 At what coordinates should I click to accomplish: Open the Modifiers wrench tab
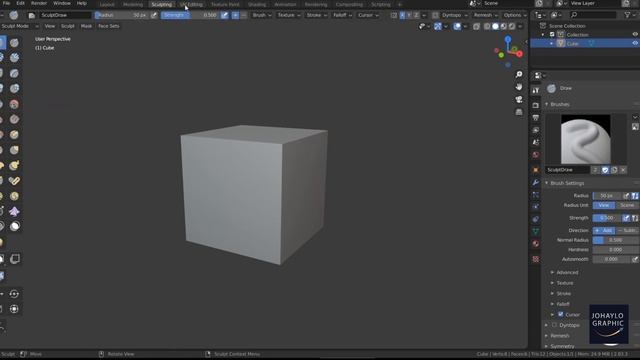point(536,182)
